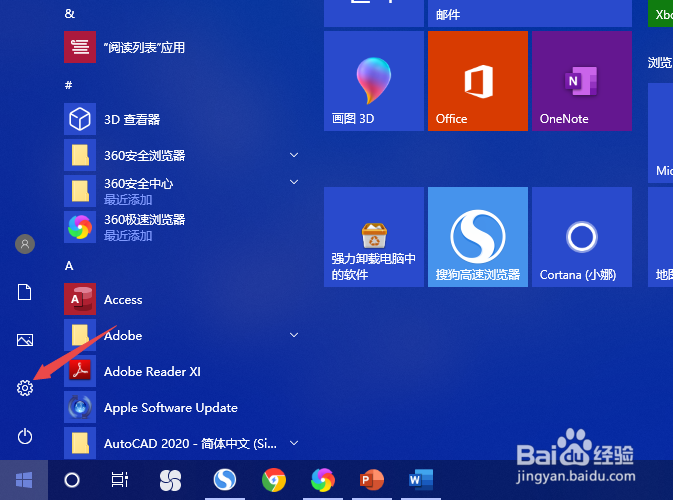Open Google Chrome from the taskbar
The width and height of the screenshot is (673, 500).
click(274, 480)
